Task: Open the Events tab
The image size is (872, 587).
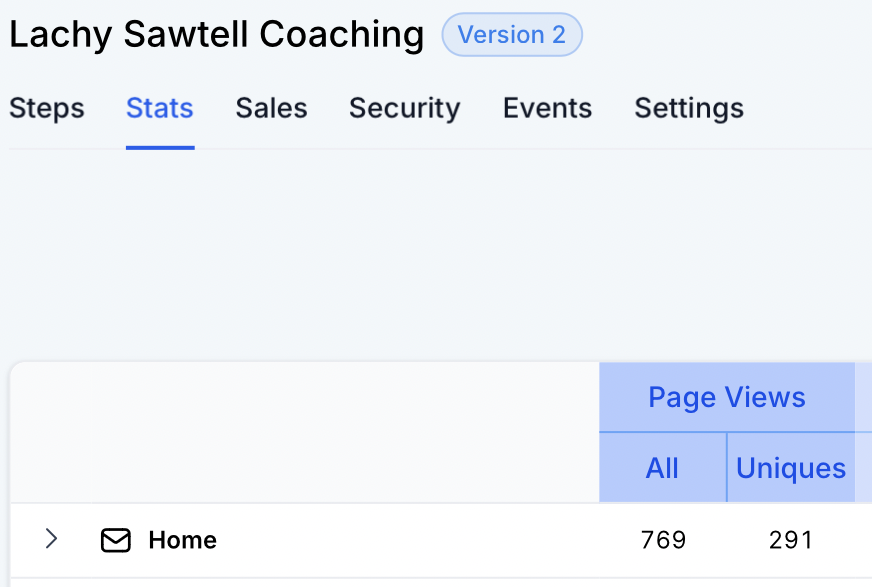Action: (547, 108)
